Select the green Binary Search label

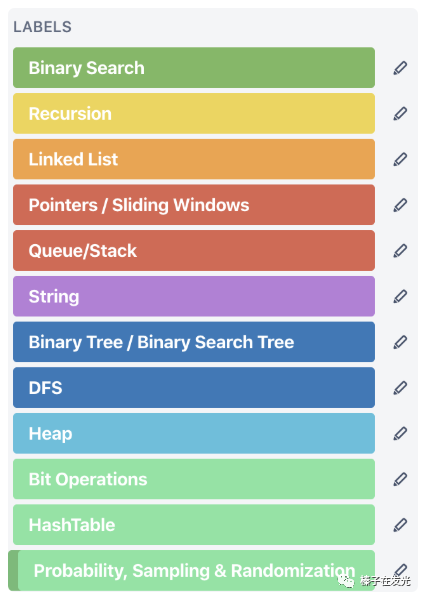[194, 68]
